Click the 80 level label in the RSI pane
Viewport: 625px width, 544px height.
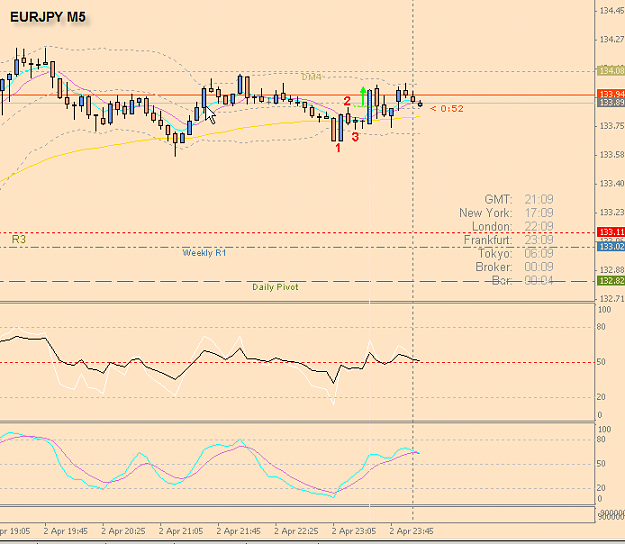pyautogui.click(x=601, y=327)
